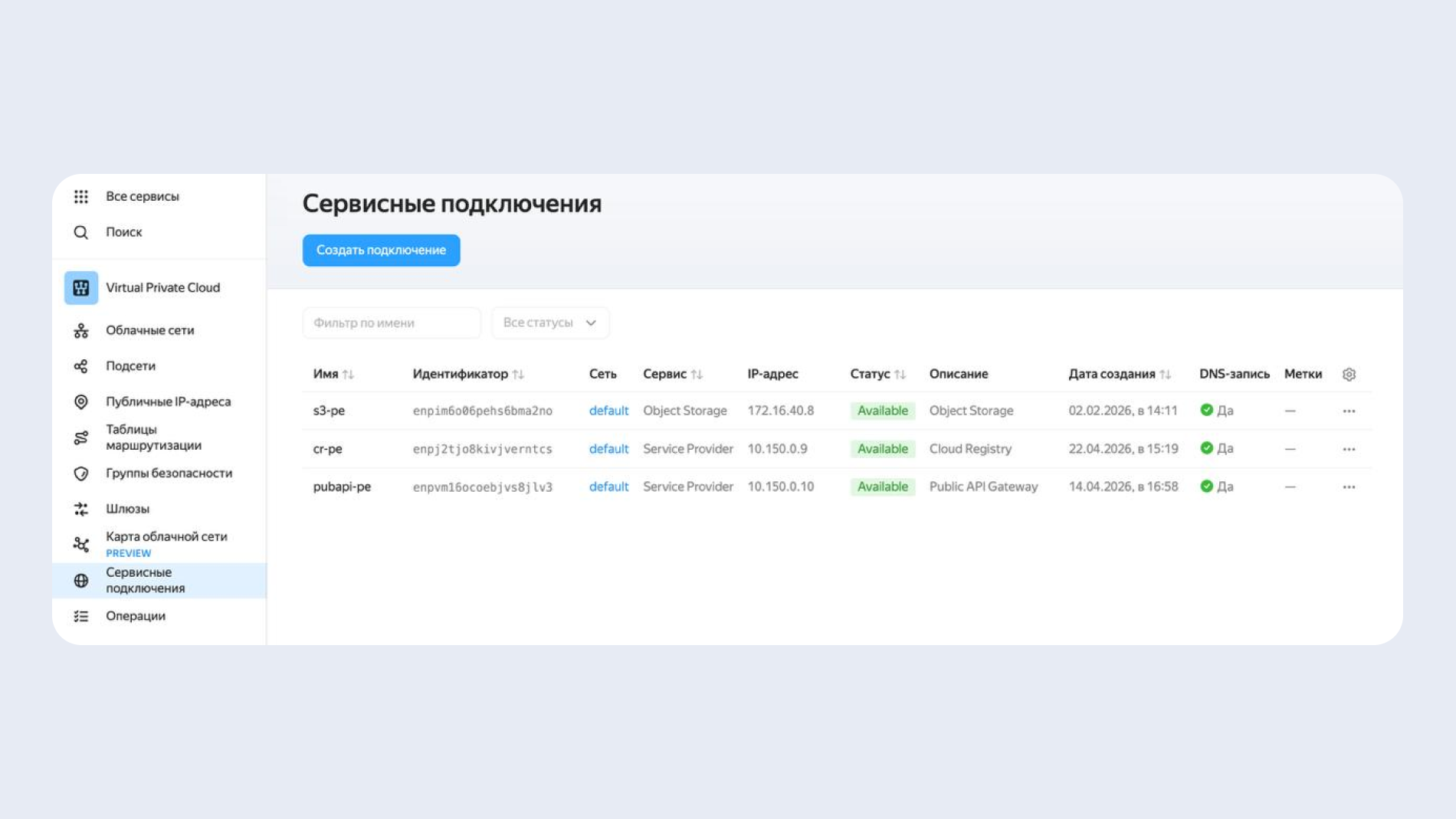Open more actions menu for s3-pe row

coord(1349,411)
